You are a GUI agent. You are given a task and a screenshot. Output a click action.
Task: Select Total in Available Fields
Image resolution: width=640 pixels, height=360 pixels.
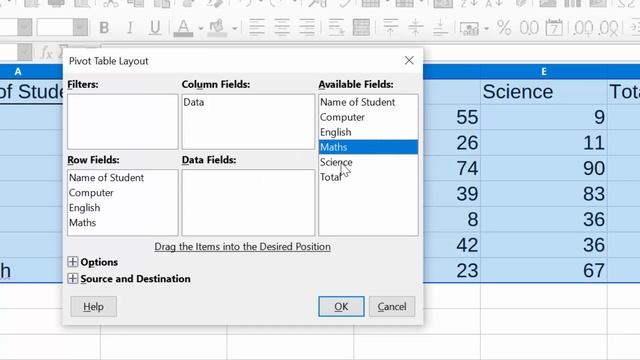pos(368,177)
